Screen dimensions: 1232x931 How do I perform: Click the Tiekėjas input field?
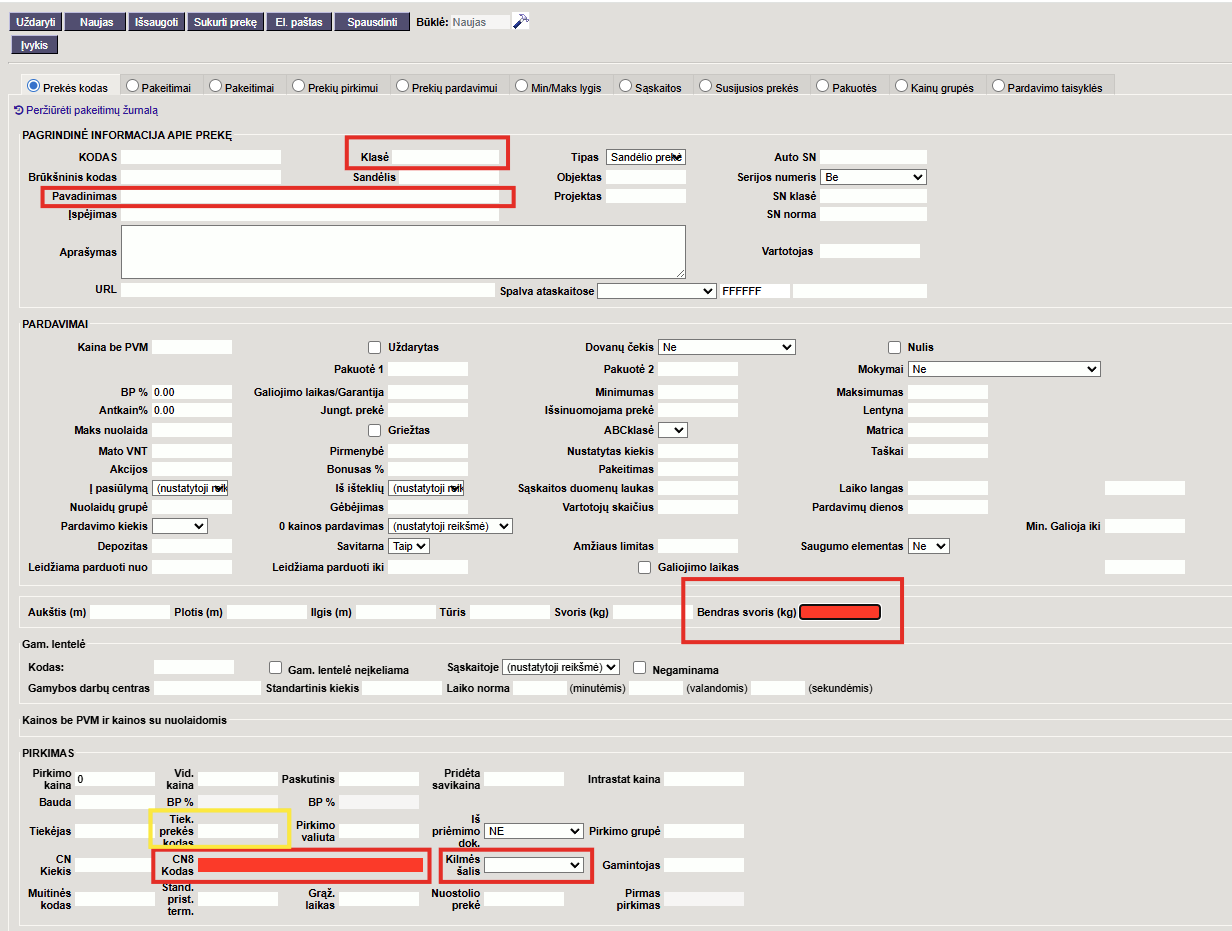click(x=115, y=831)
